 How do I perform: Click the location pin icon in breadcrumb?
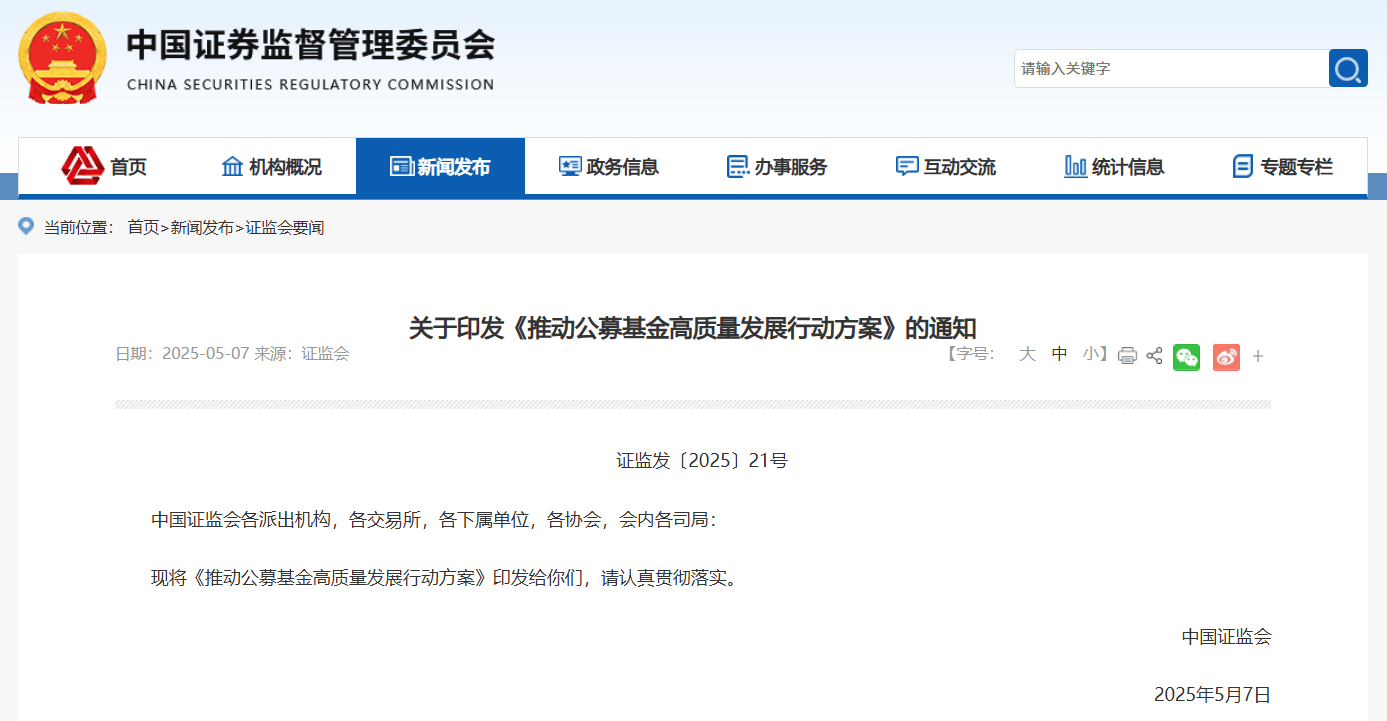pos(26,226)
